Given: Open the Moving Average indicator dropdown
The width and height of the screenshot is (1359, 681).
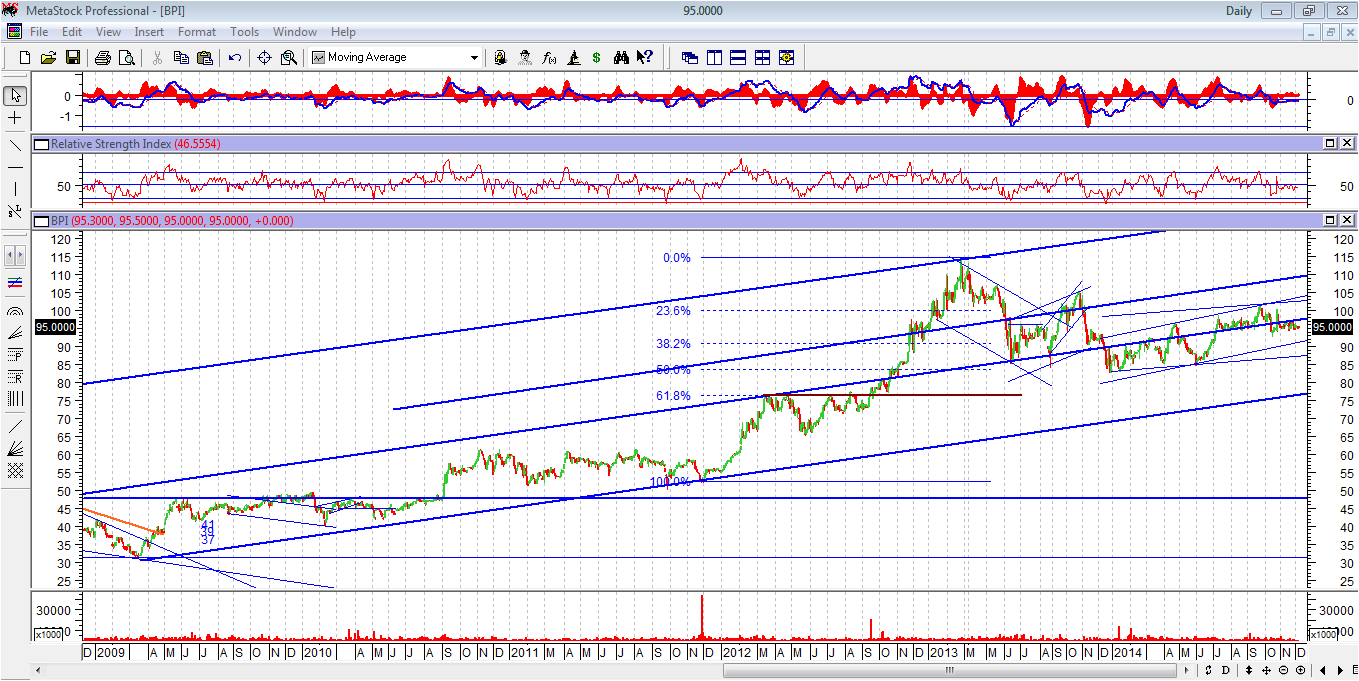Looking at the screenshot, I should tap(475, 57).
